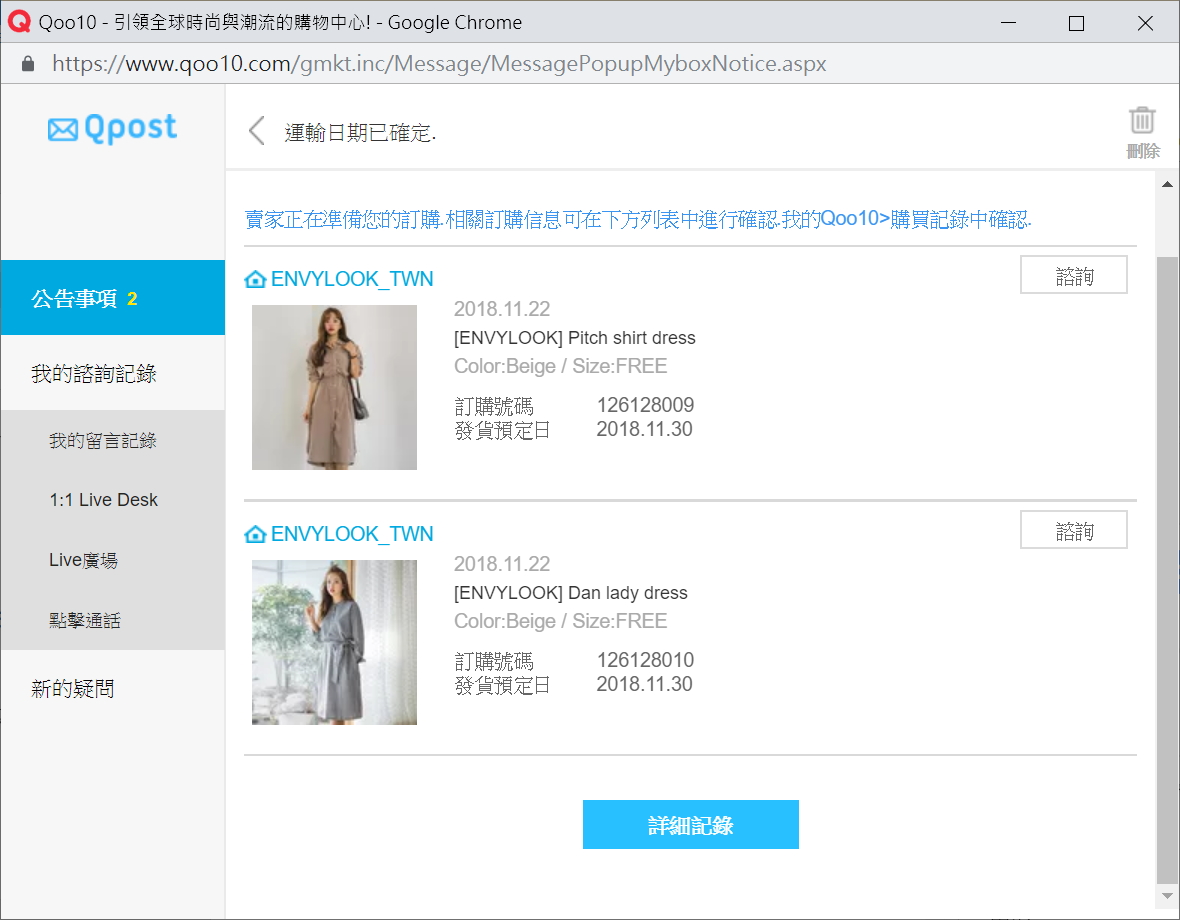The image size is (1180, 920).
Task: Click 諮詢 button for Pitch shirt dress
Action: coord(1074,275)
